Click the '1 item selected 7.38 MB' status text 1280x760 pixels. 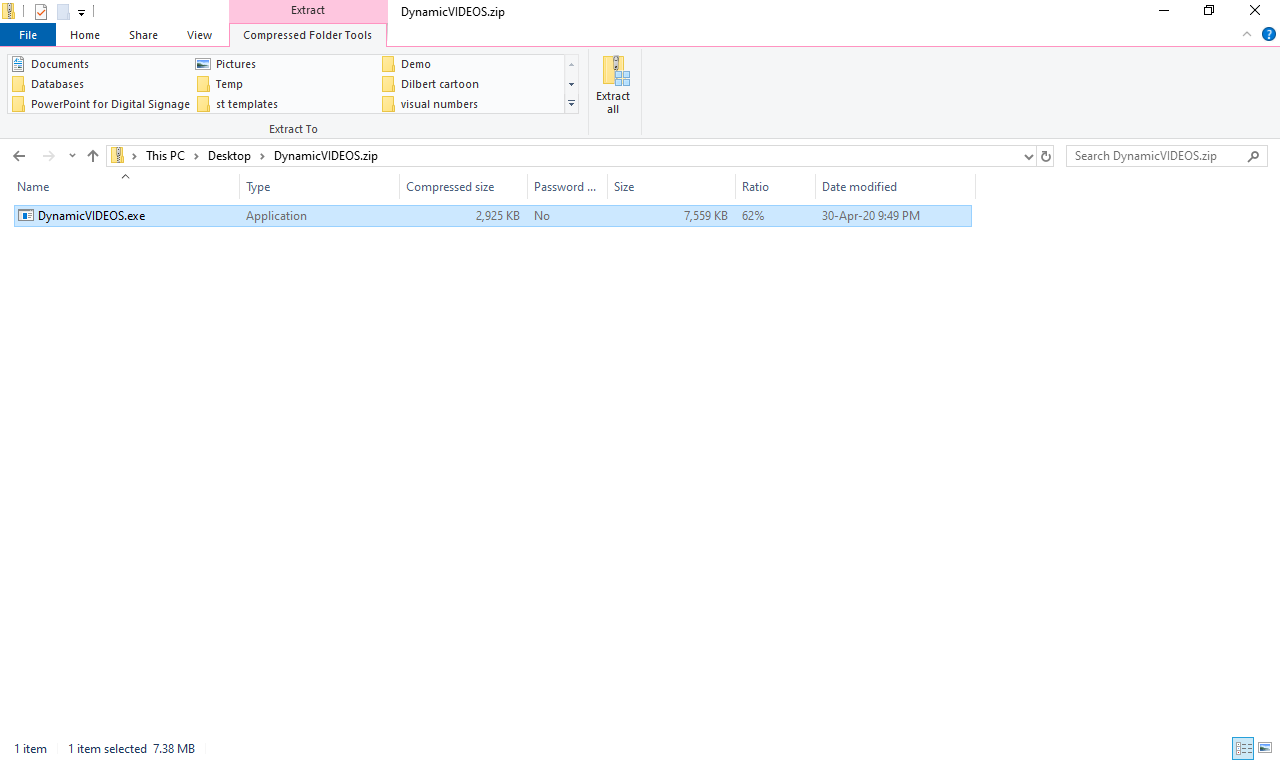click(131, 749)
